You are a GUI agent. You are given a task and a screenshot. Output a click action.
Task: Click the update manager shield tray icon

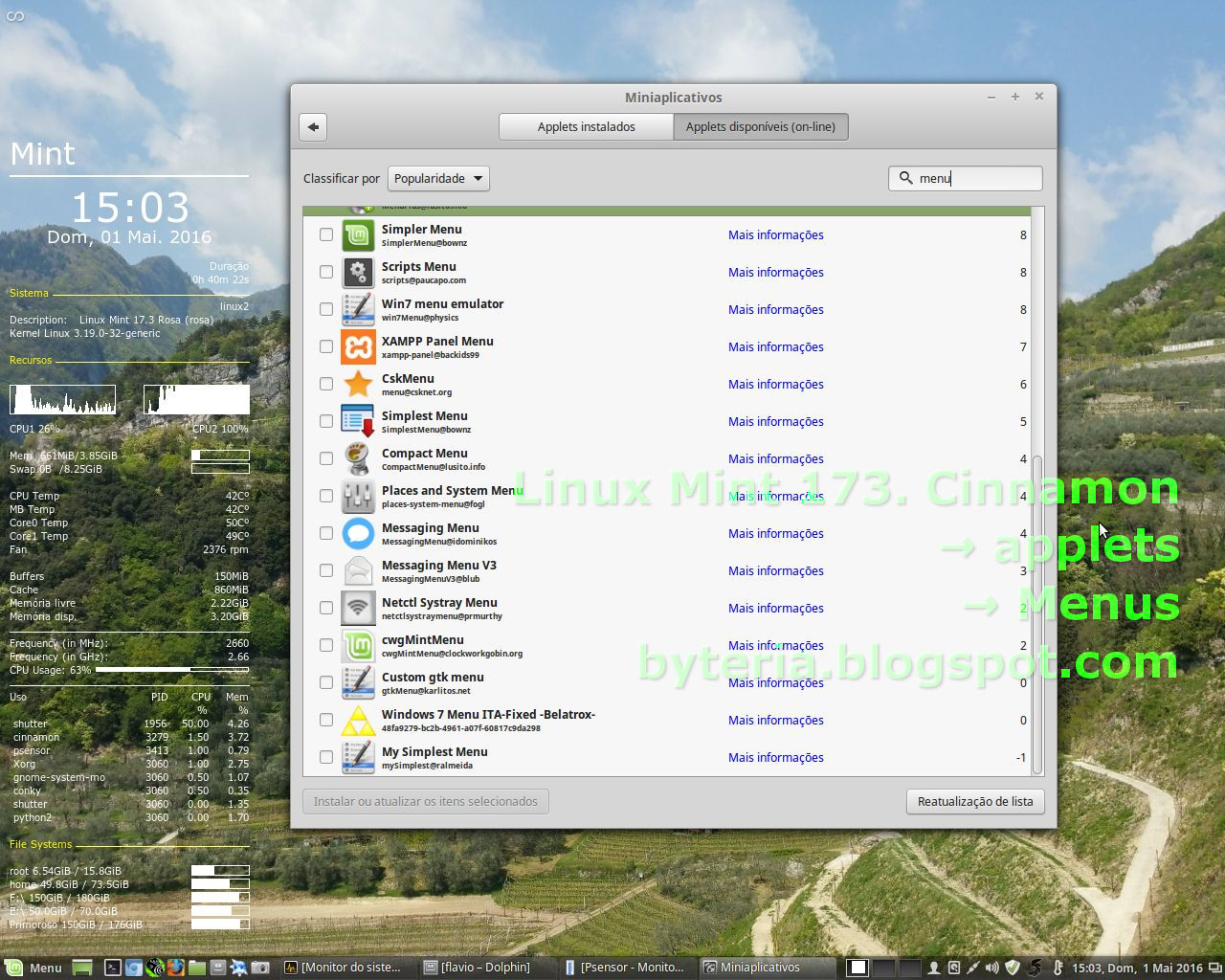pos(1012,968)
